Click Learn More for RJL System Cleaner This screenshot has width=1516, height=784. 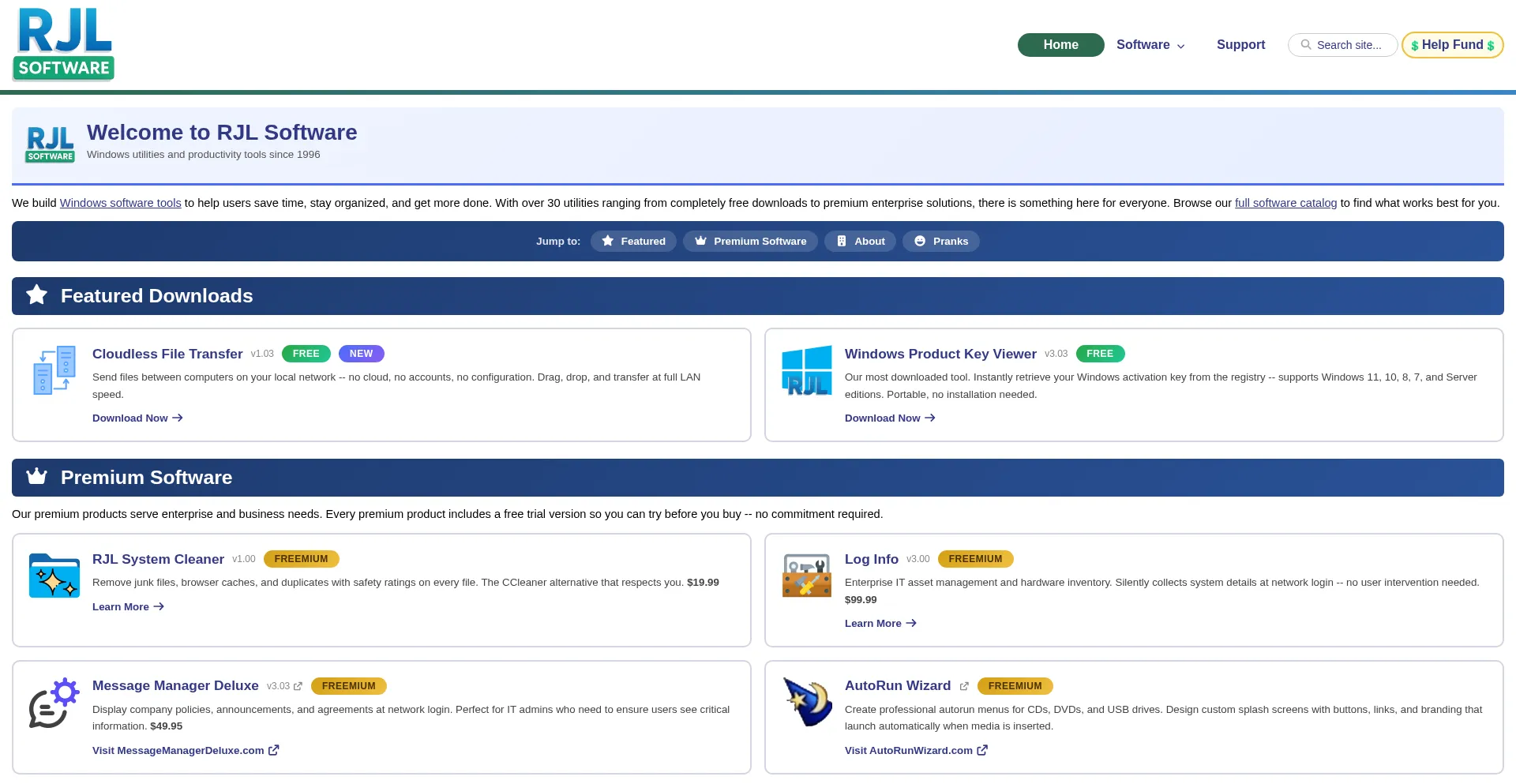(128, 606)
